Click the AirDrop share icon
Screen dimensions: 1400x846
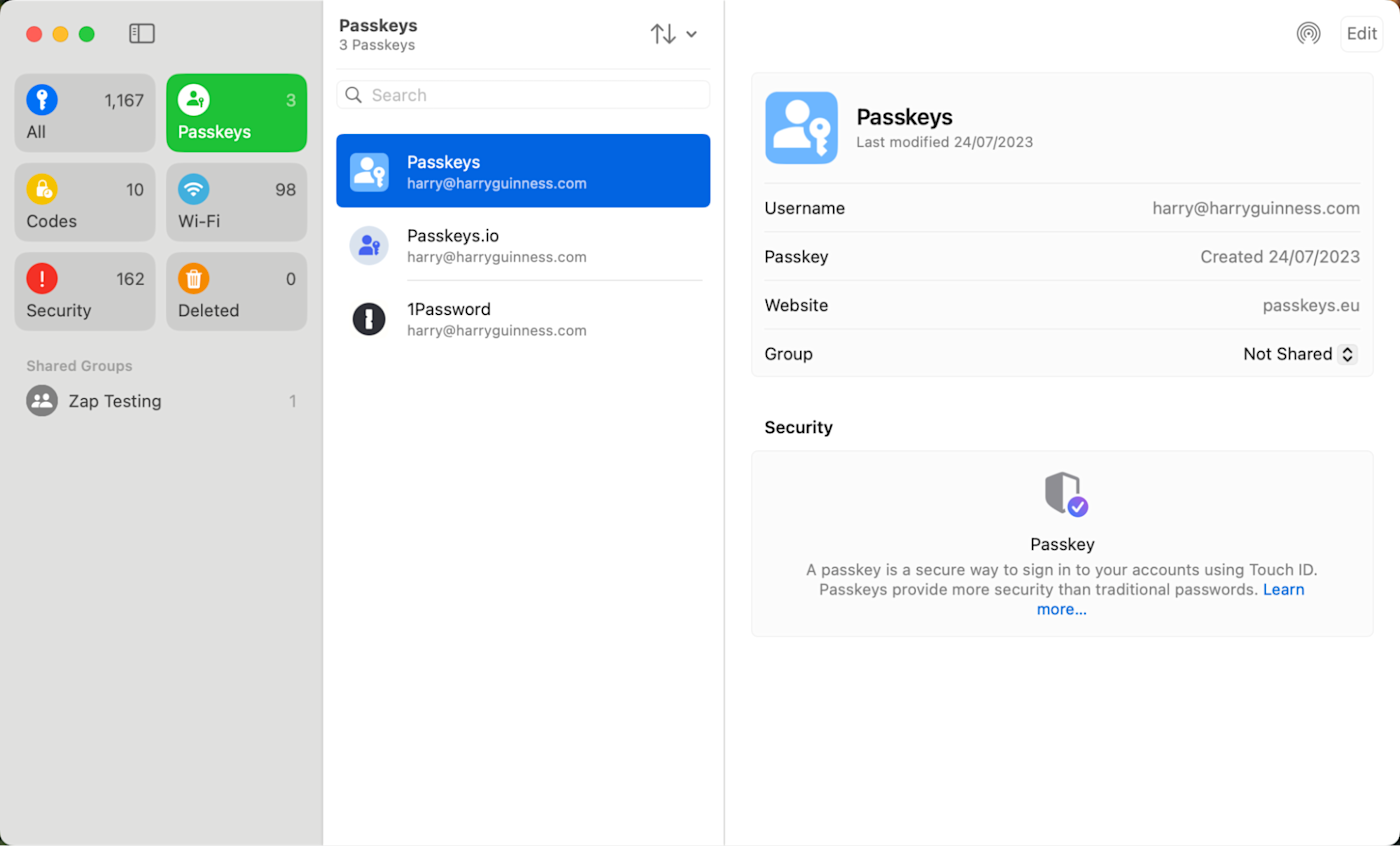[1308, 33]
